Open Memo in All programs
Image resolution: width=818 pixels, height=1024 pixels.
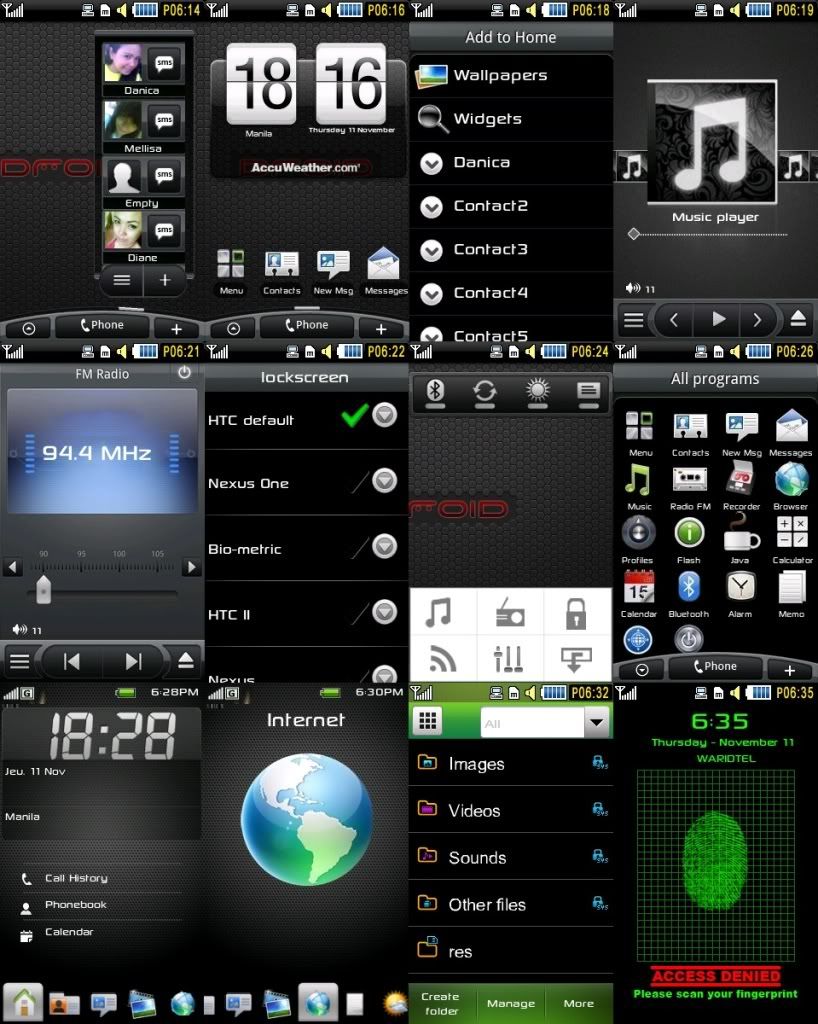click(791, 594)
